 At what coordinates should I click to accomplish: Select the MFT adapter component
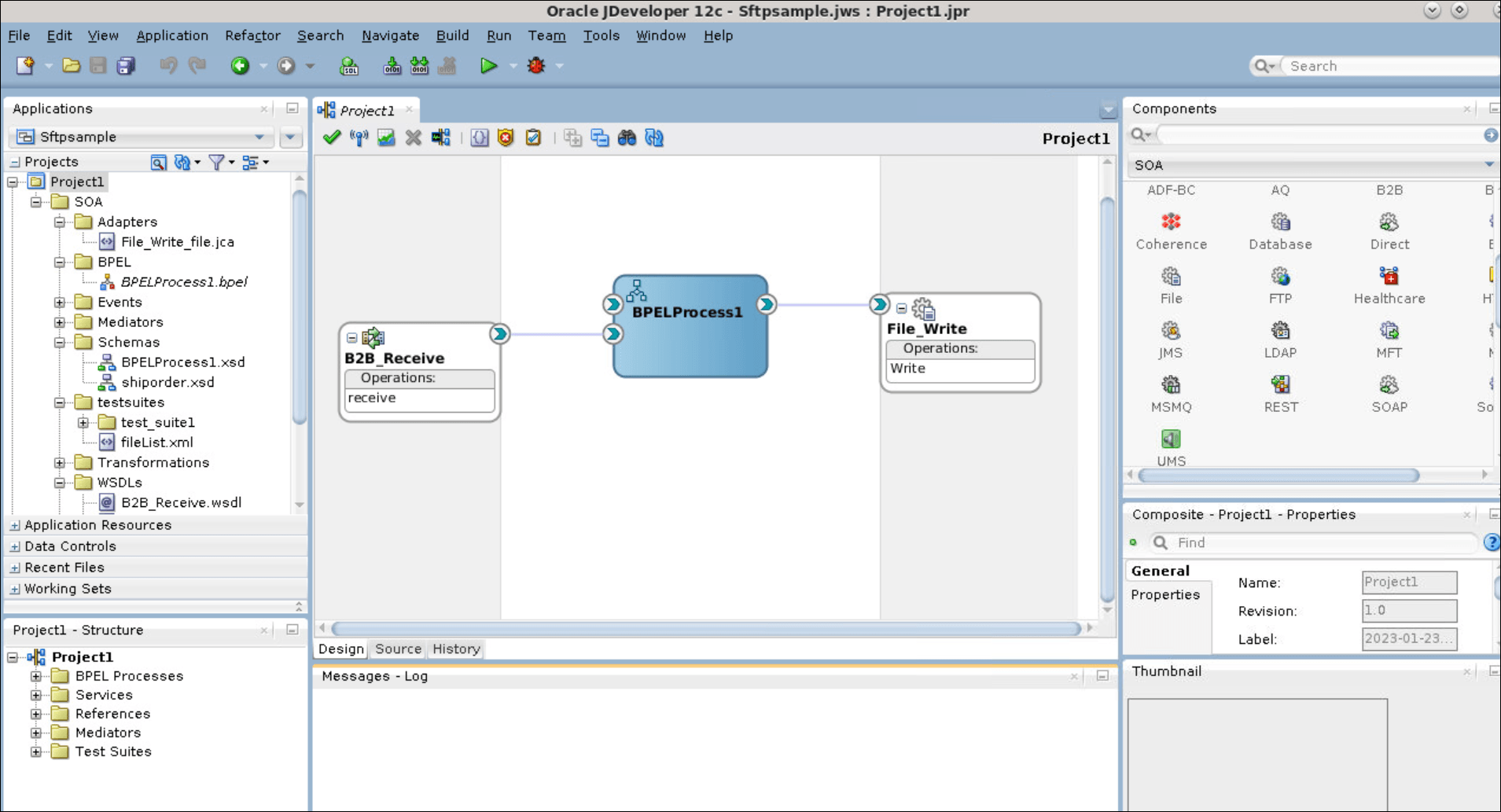[x=1389, y=340]
